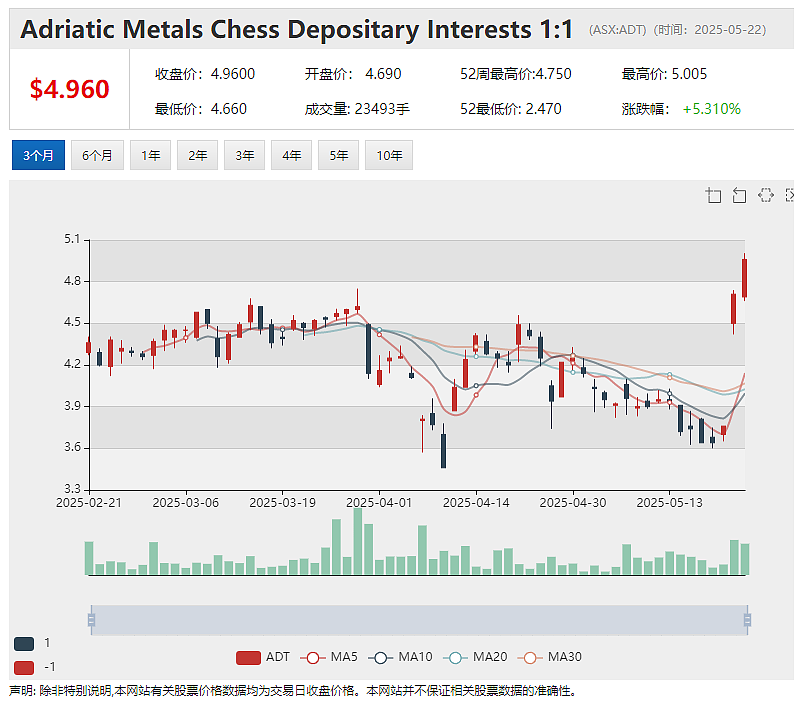Click the cut-off toolbox icon at right edge
This screenshot has width=807, height=707.
(x=790, y=195)
